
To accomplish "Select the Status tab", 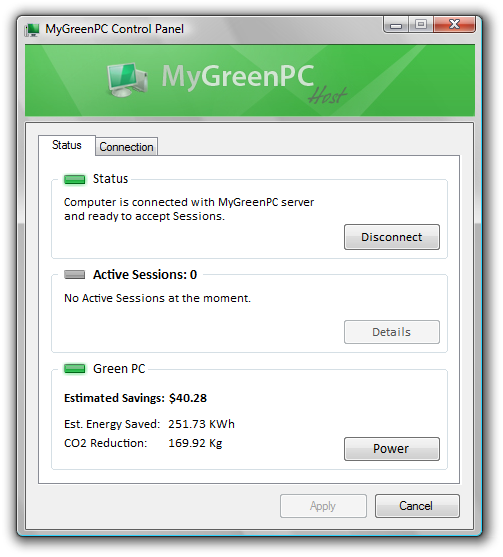I will point(67,145).
